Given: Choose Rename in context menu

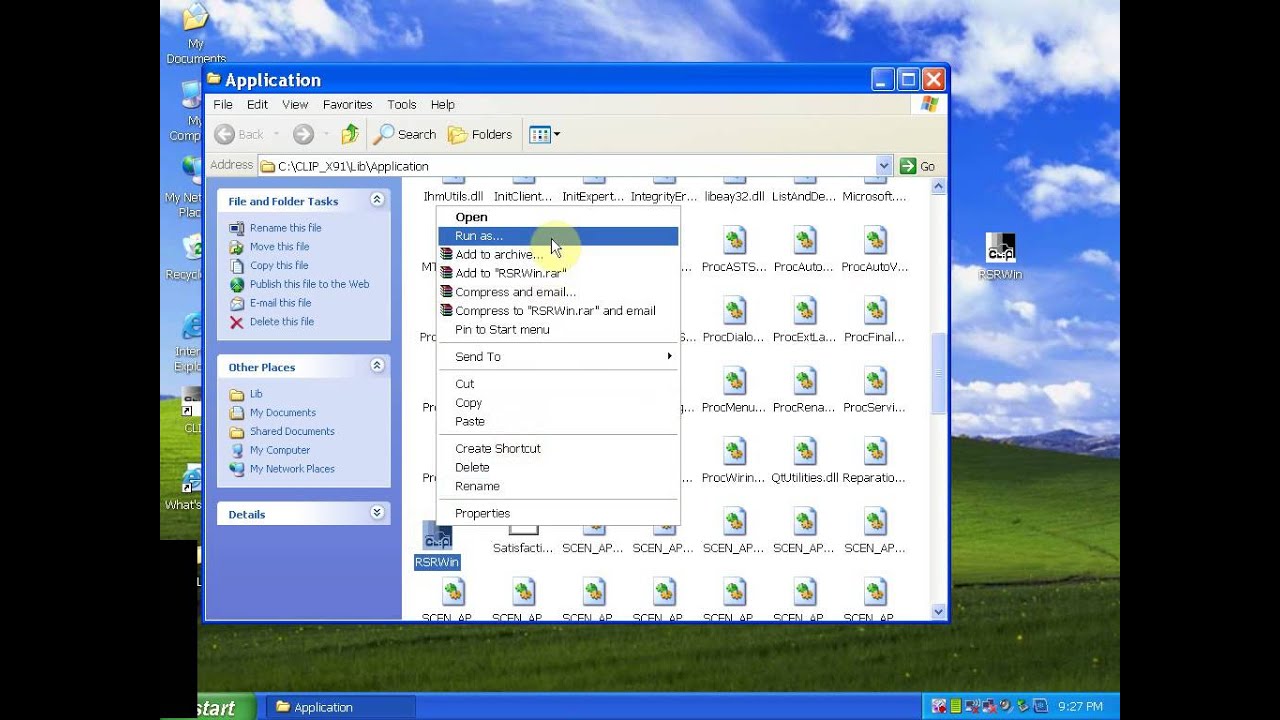Looking at the screenshot, I should pos(558,486).
